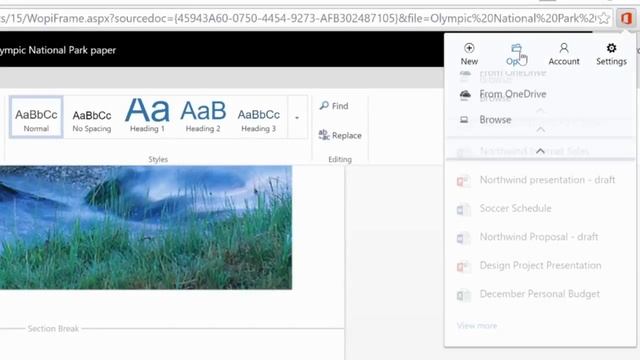Click Find in the Editing group

[x=334, y=106]
